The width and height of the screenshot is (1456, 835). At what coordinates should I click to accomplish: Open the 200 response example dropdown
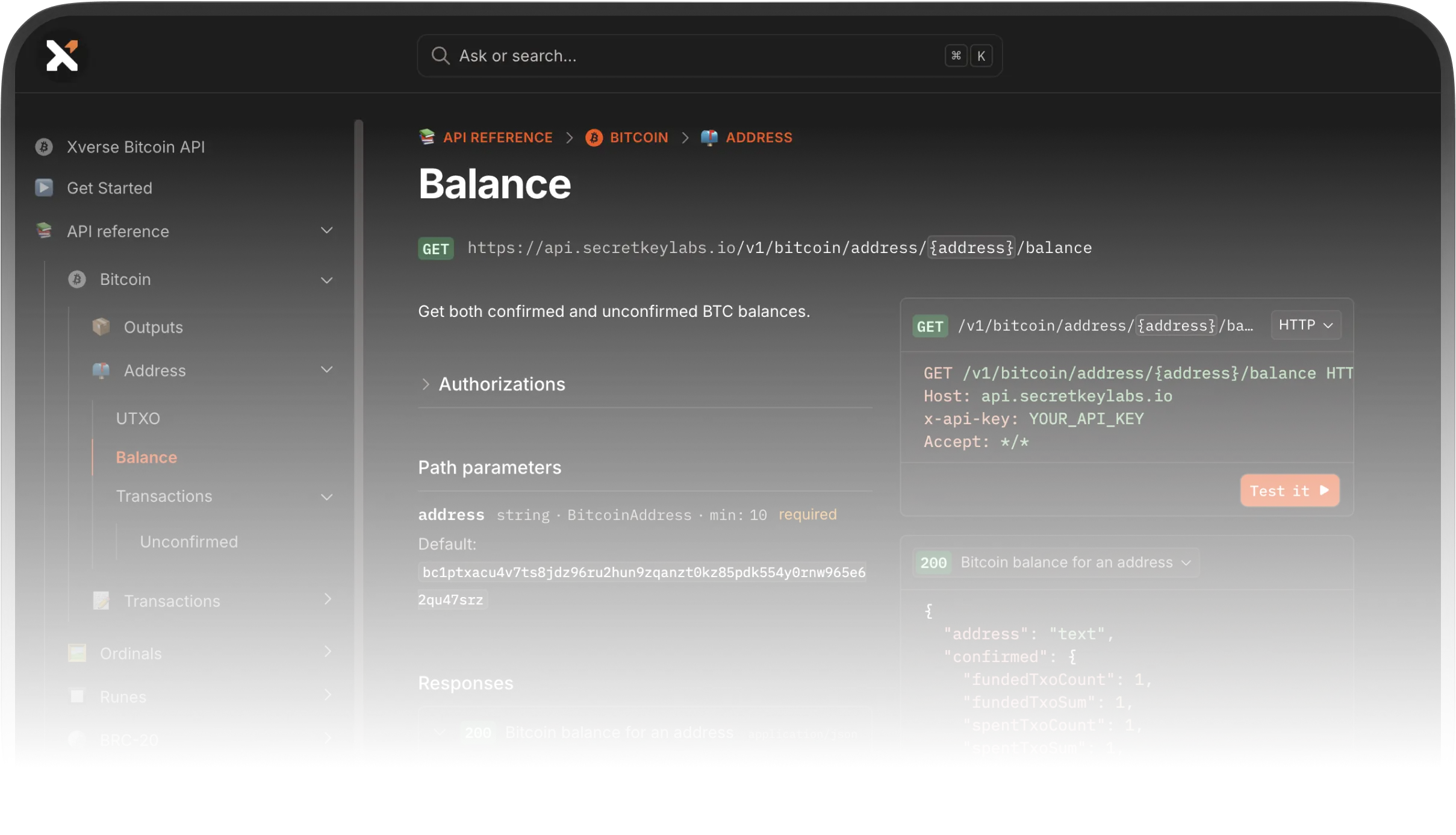click(1056, 563)
